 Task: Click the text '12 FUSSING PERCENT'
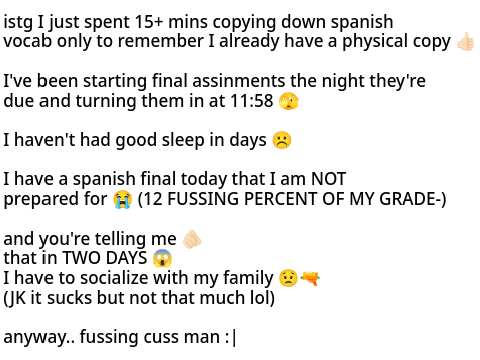click(x=227, y=199)
